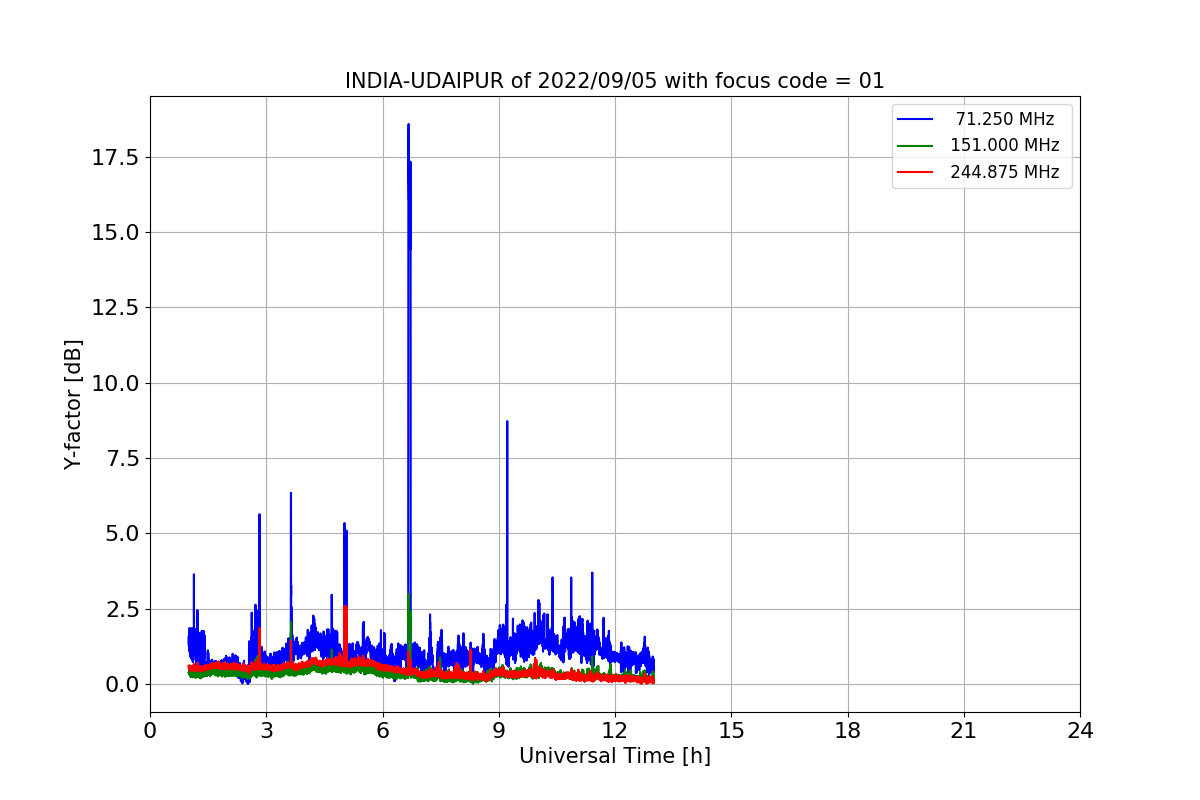Click the tallest blue spike peak near 18.5 dB
Image resolution: width=1200 pixels, height=800 pixels.
[x=408, y=125]
